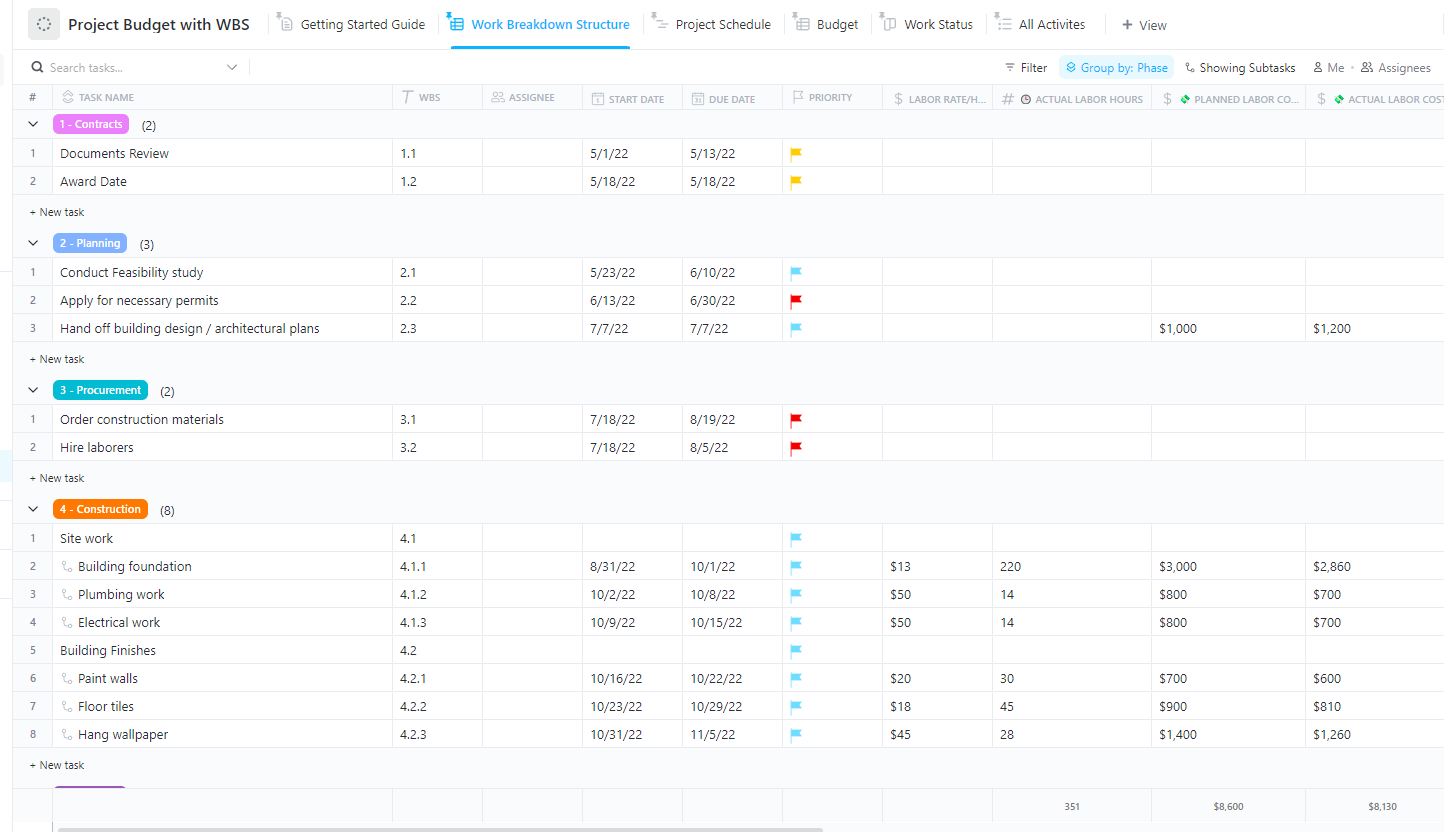Switch to the Budget tab

point(836,24)
